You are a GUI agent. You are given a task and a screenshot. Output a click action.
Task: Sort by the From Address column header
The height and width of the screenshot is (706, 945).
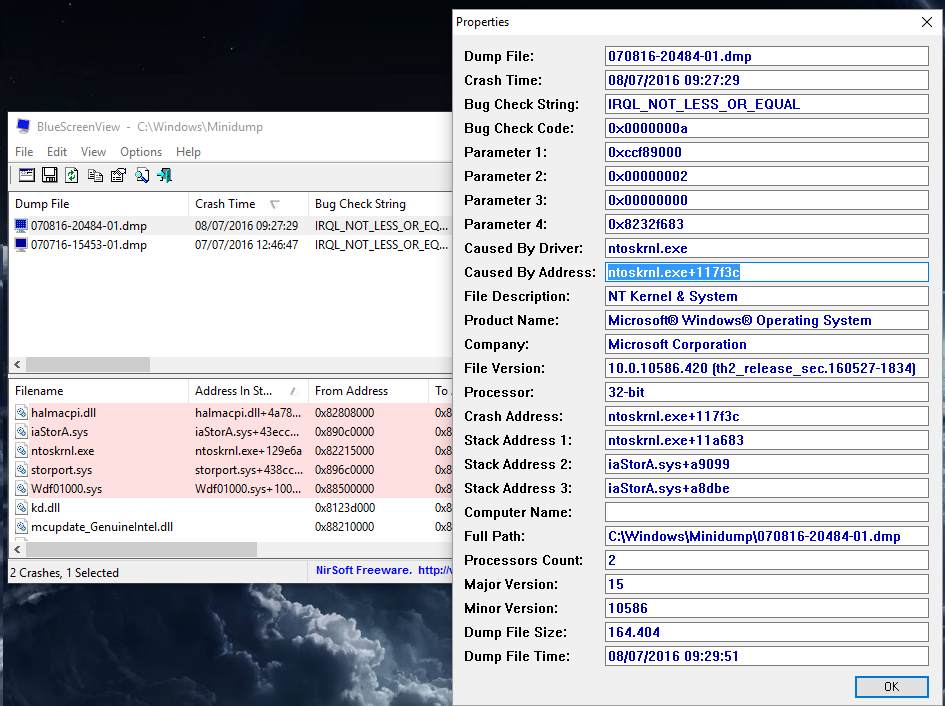coord(368,391)
